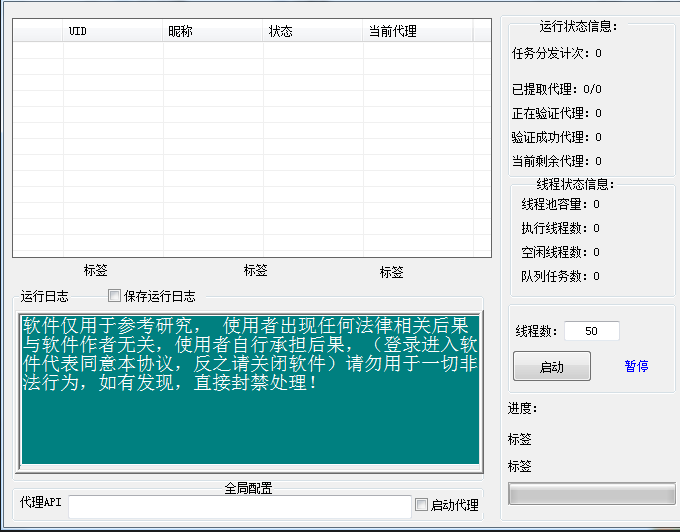Viewport: 680px width, 532px height.
Task: Click inside the teal run log text area
Action: click(250, 420)
